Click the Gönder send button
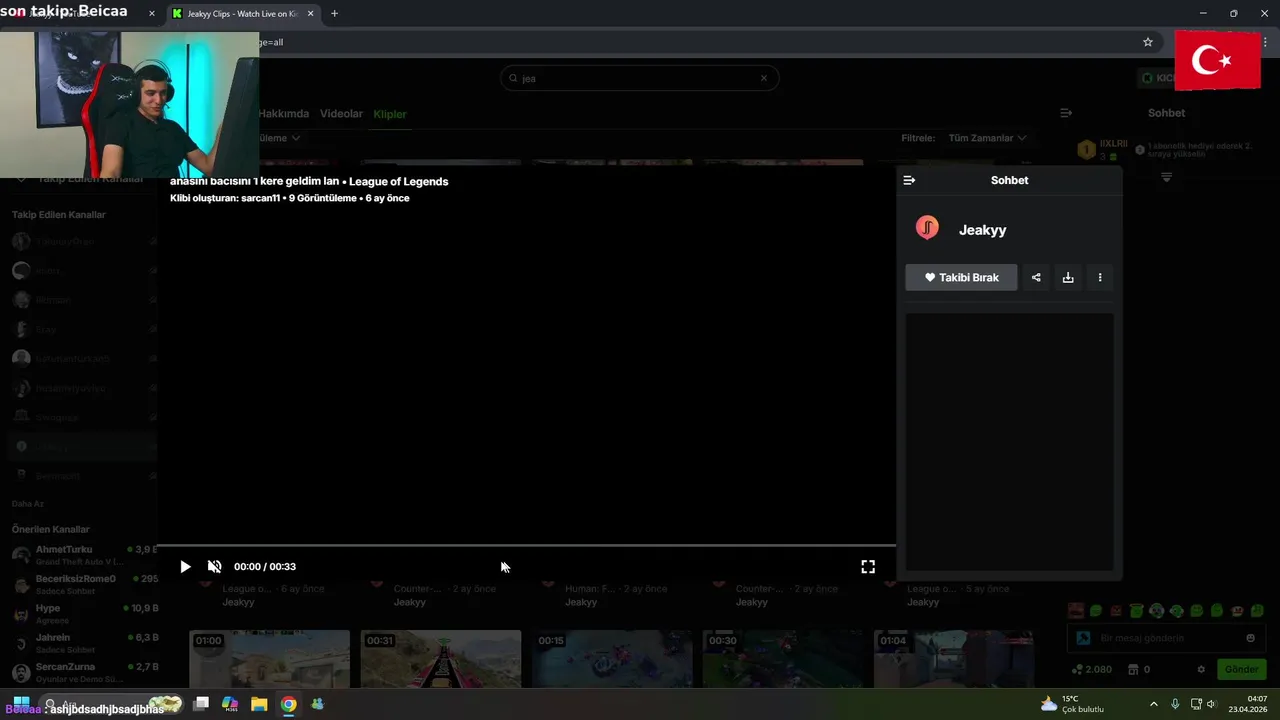The height and width of the screenshot is (720, 1280). tap(1242, 669)
